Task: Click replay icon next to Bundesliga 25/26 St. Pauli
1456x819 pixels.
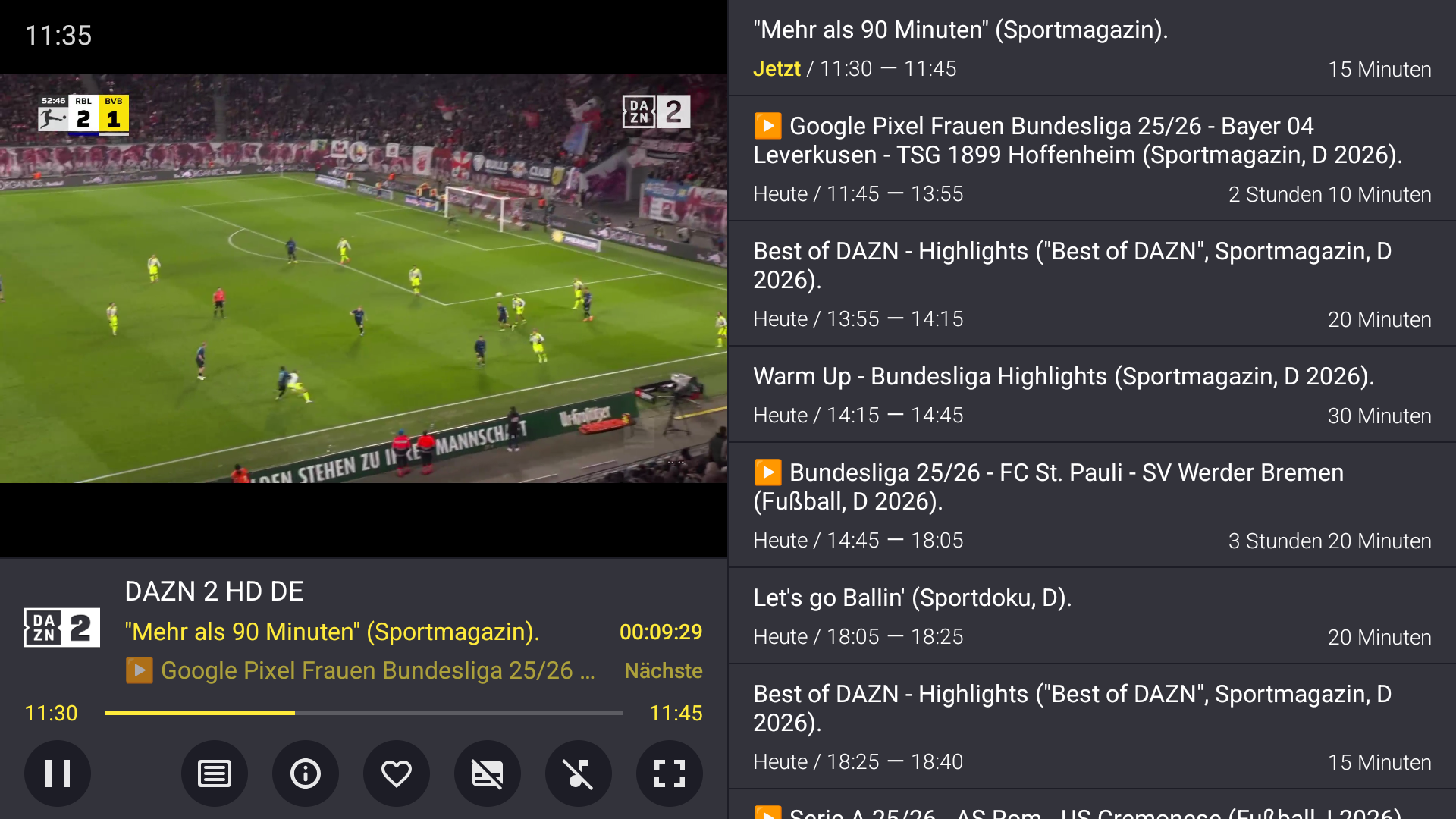Action: pos(767,472)
